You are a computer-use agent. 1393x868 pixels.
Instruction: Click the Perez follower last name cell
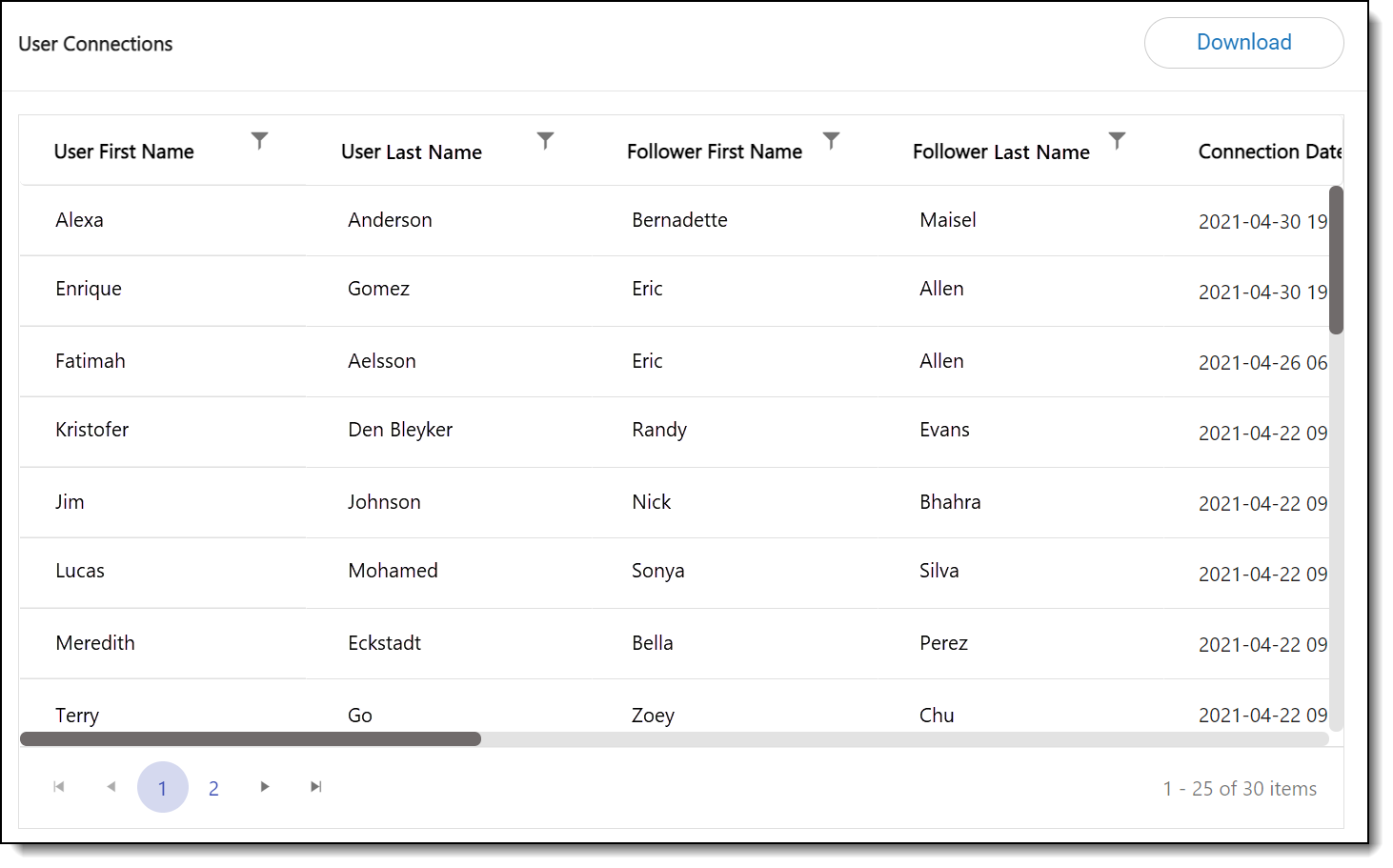click(x=943, y=643)
